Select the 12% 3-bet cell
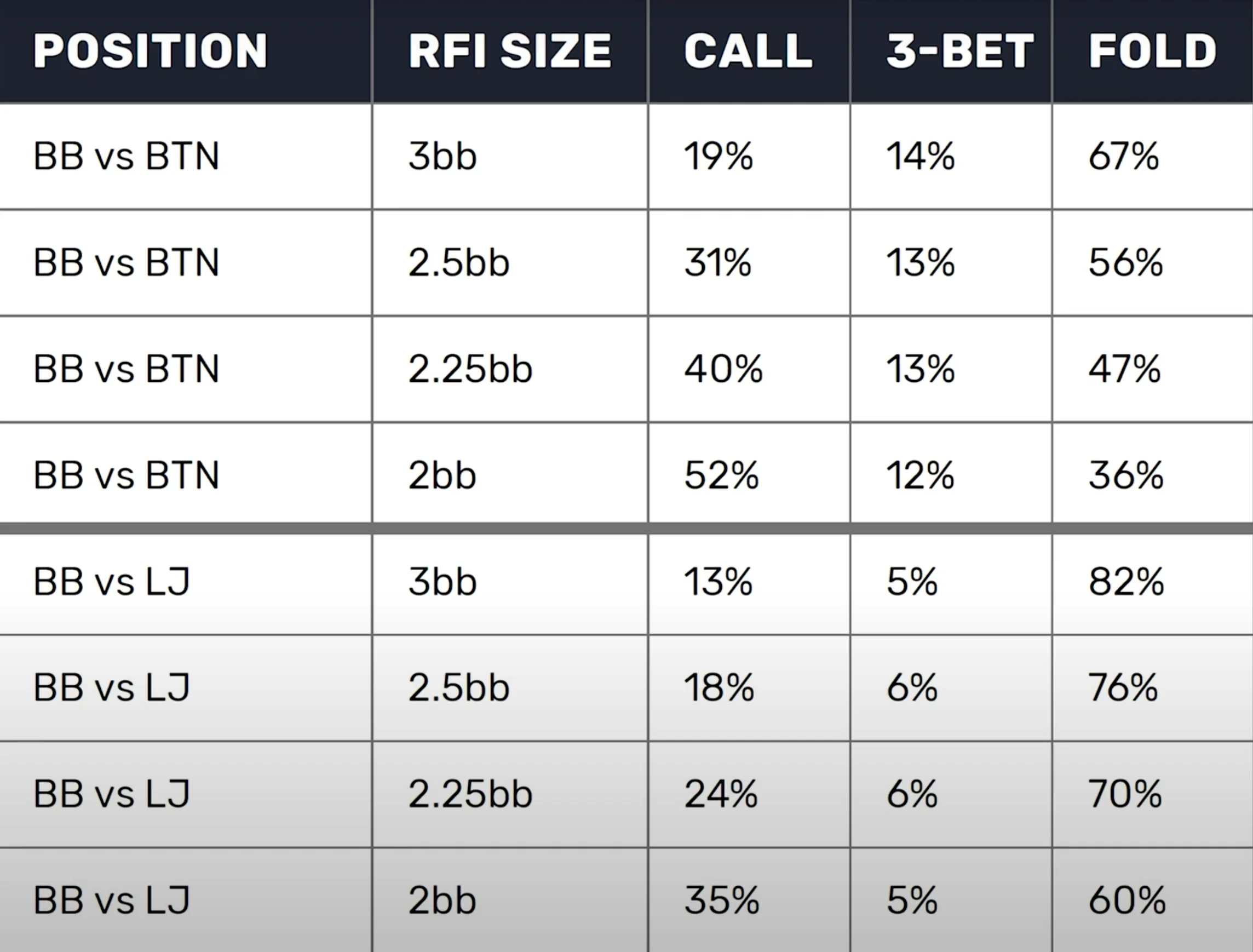1253x952 pixels. click(921, 475)
